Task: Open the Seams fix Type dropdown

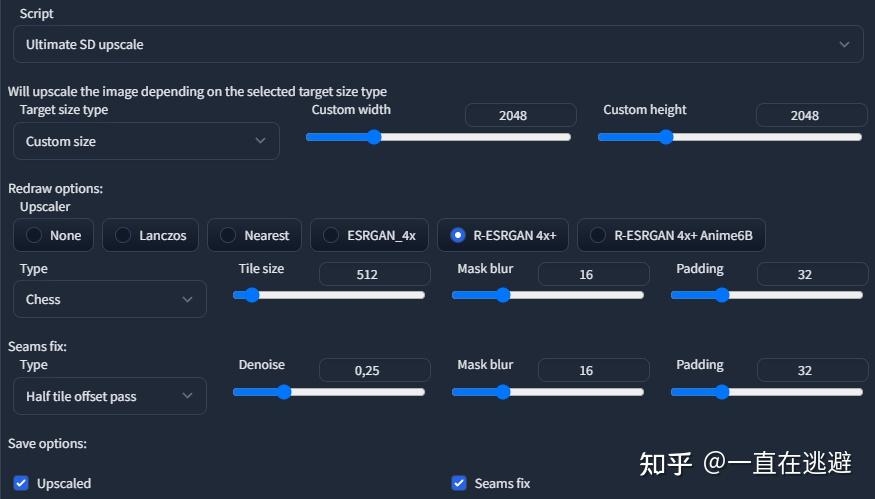Action: [110, 396]
